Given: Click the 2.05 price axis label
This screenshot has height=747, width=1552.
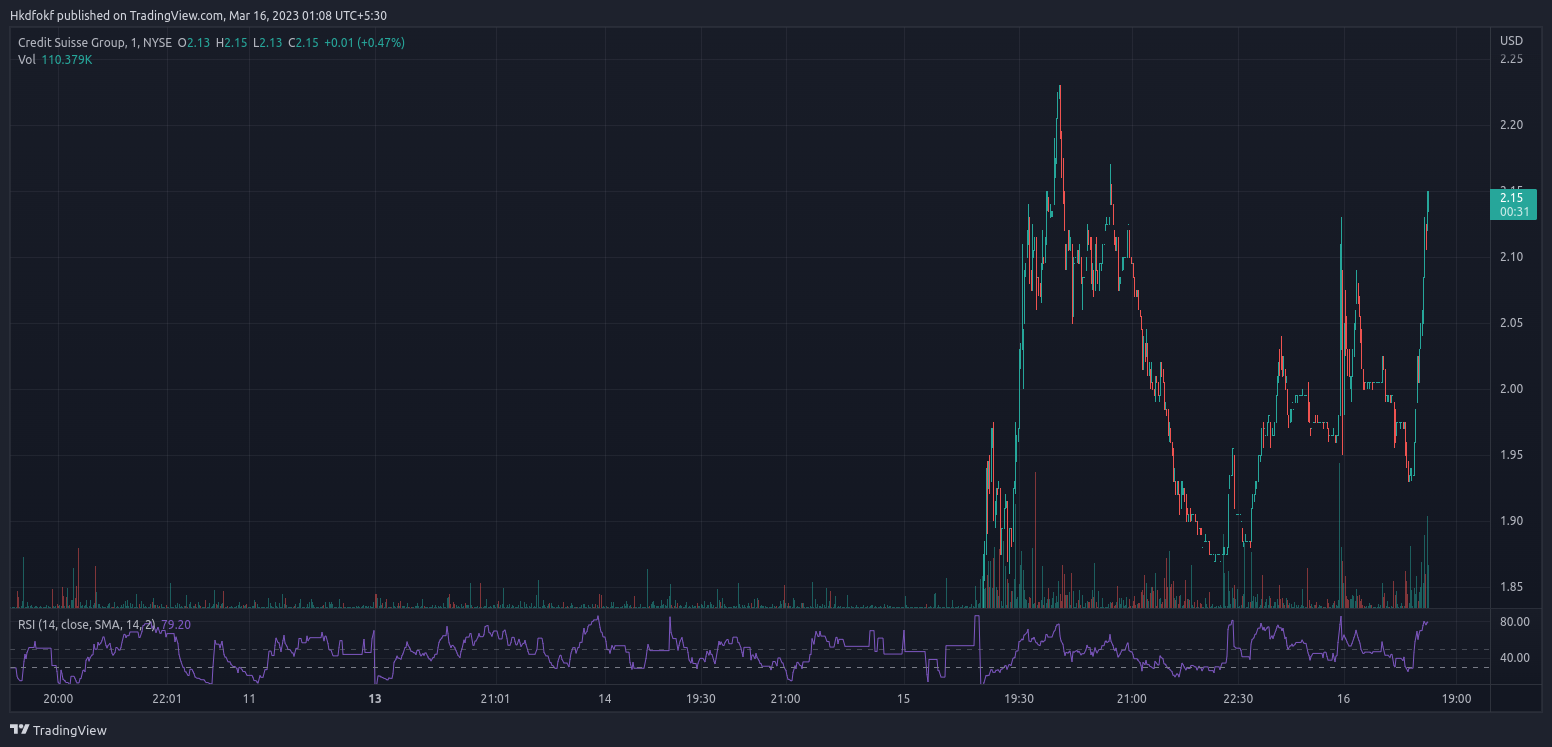Looking at the screenshot, I should [x=1511, y=323].
